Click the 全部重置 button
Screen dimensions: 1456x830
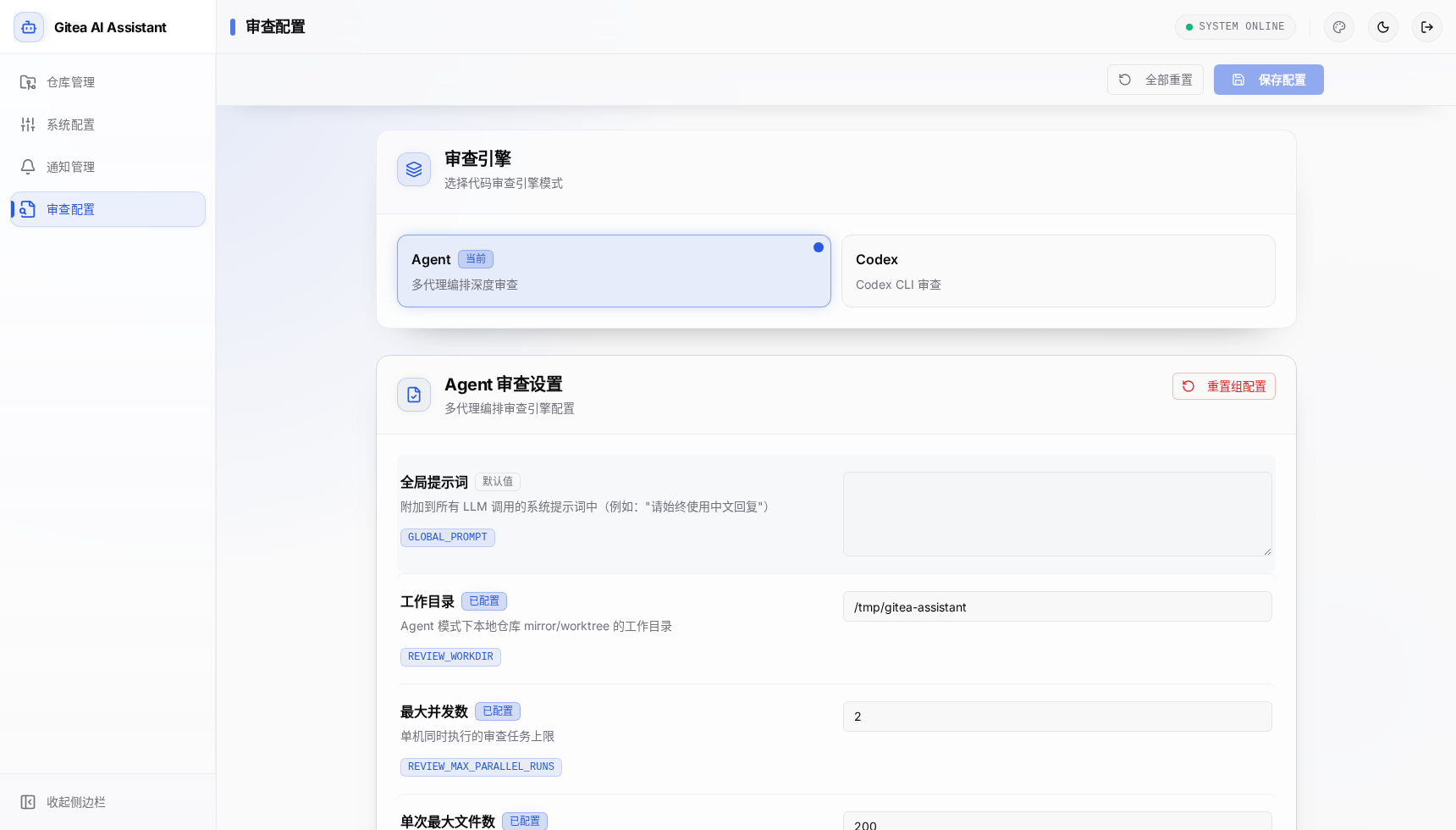[x=1155, y=80]
